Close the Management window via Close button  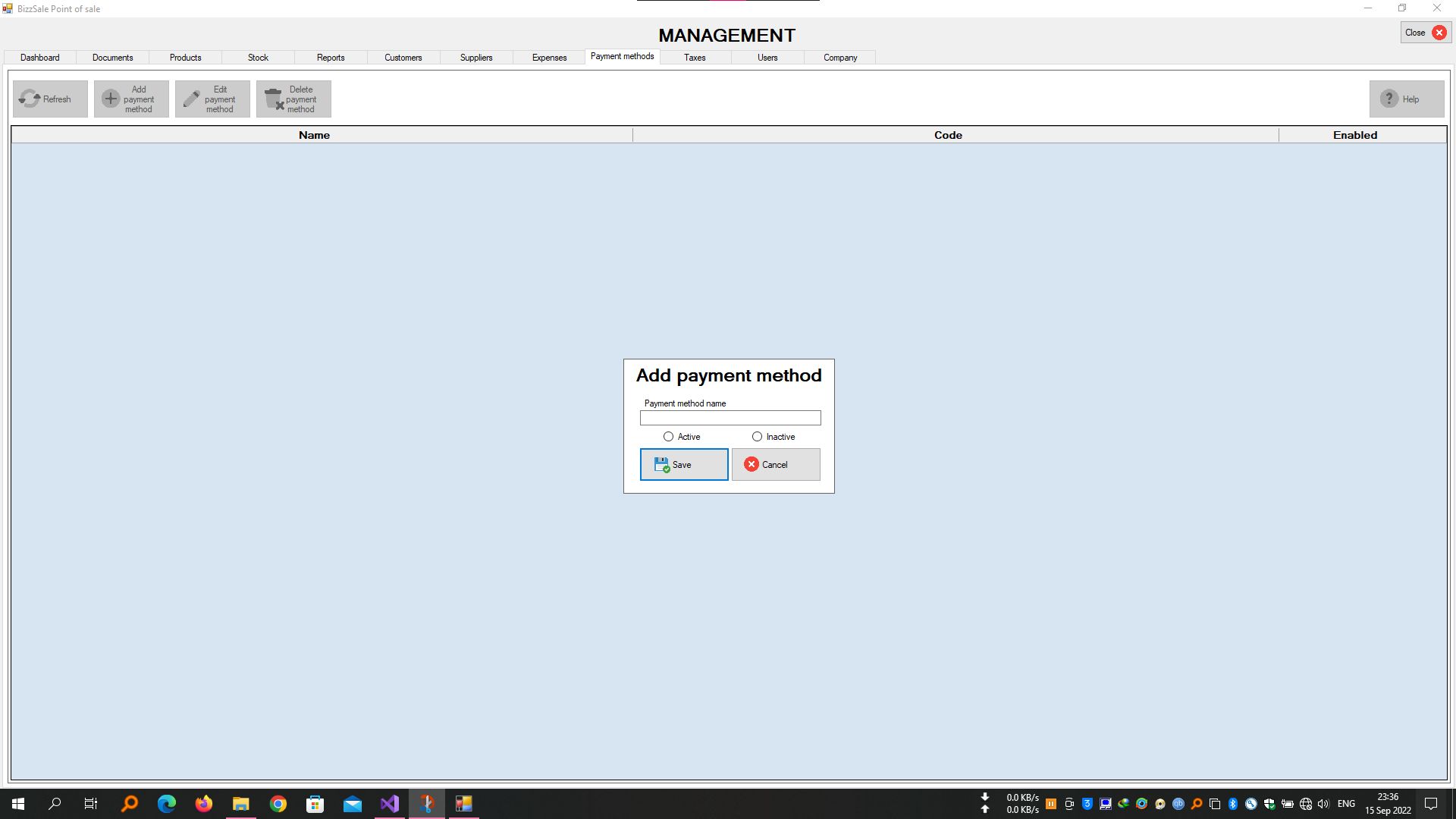point(1426,33)
